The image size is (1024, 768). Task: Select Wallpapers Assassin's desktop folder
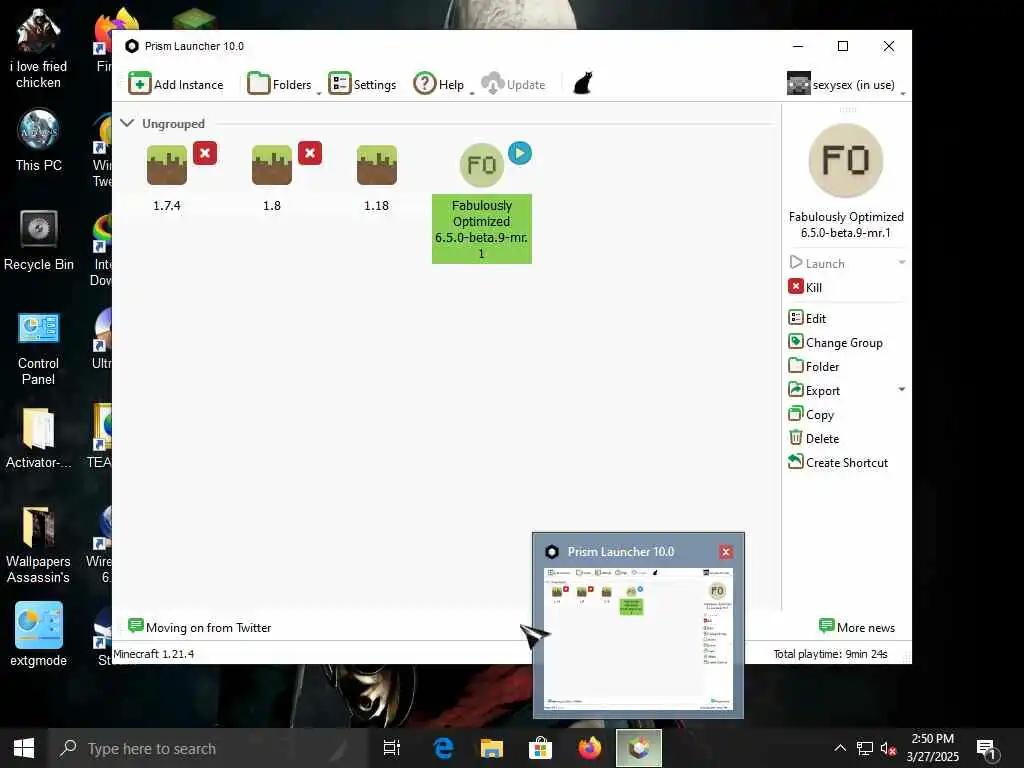[39, 545]
